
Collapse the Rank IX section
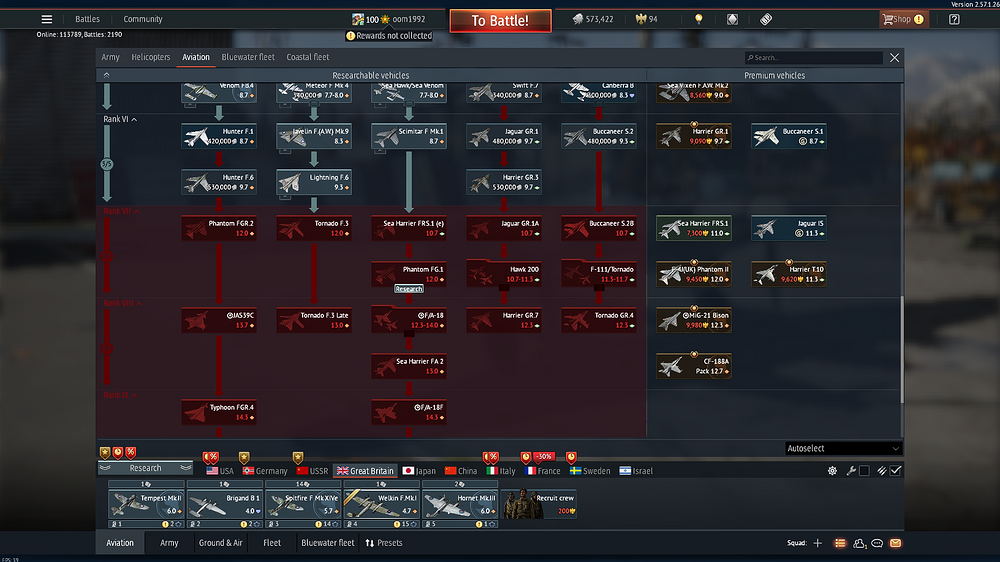120,395
